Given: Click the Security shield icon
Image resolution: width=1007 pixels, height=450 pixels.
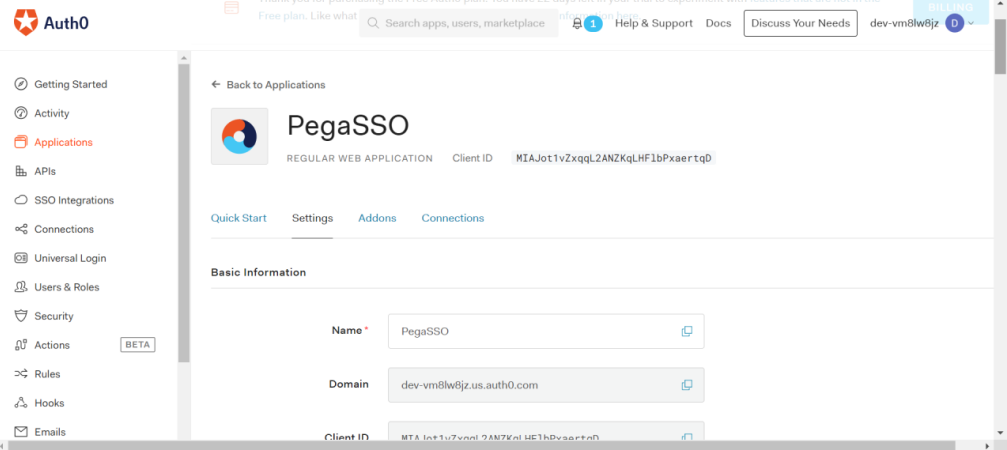Looking at the screenshot, I should coord(21,316).
